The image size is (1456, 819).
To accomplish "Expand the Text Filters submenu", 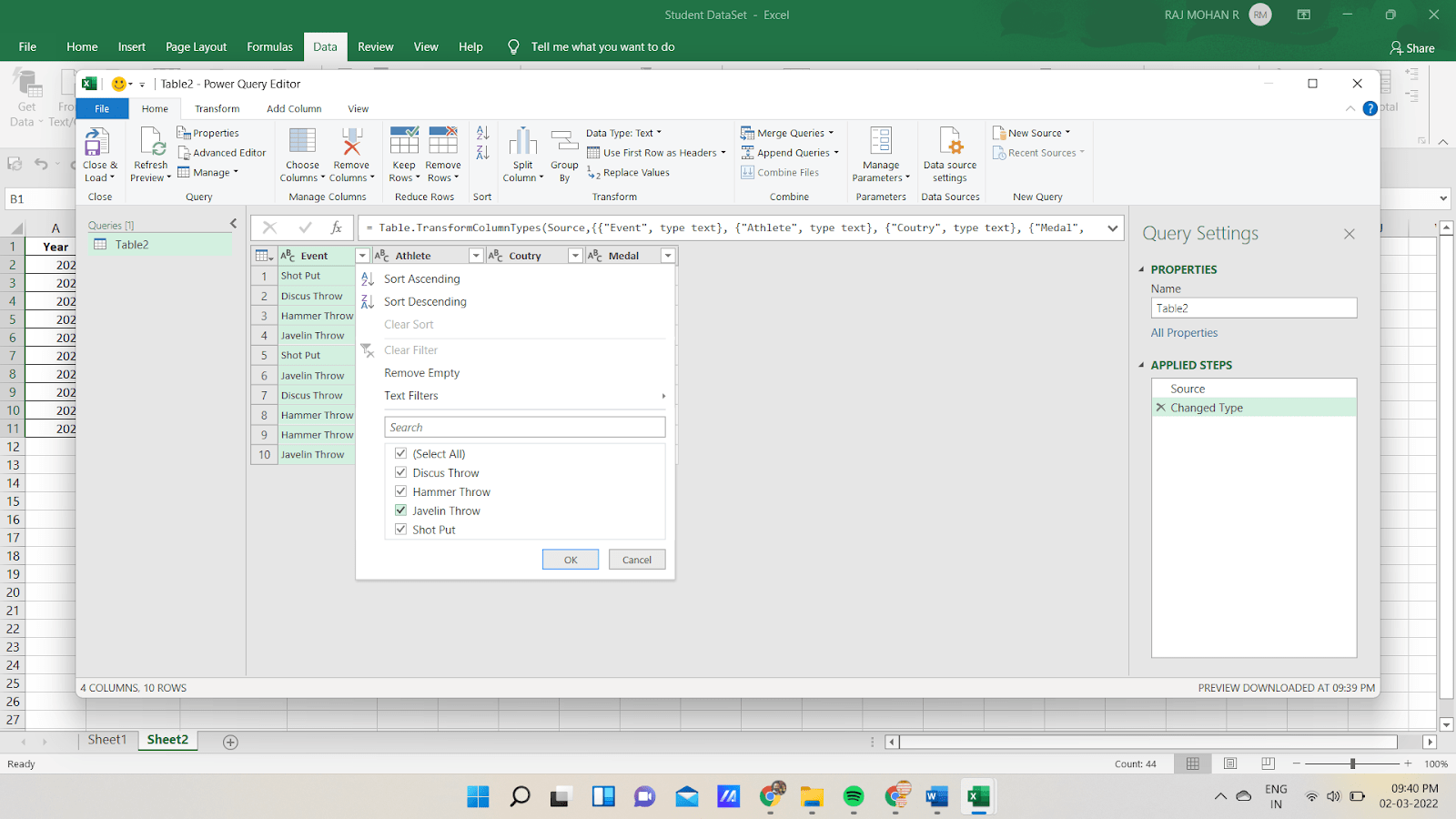I will coord(524,395).
